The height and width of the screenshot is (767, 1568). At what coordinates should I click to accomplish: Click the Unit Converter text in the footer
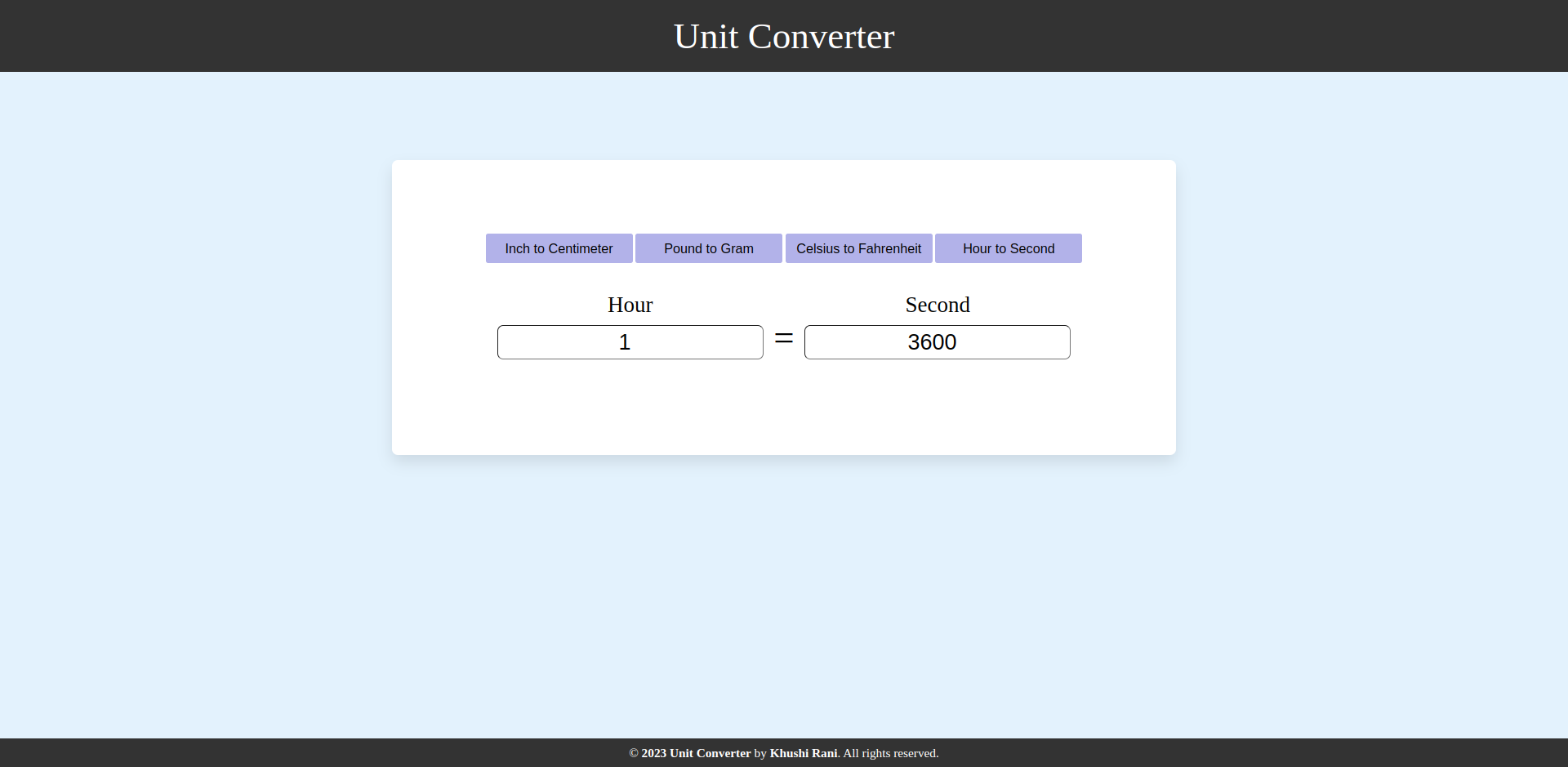click(x=709, y=752)
